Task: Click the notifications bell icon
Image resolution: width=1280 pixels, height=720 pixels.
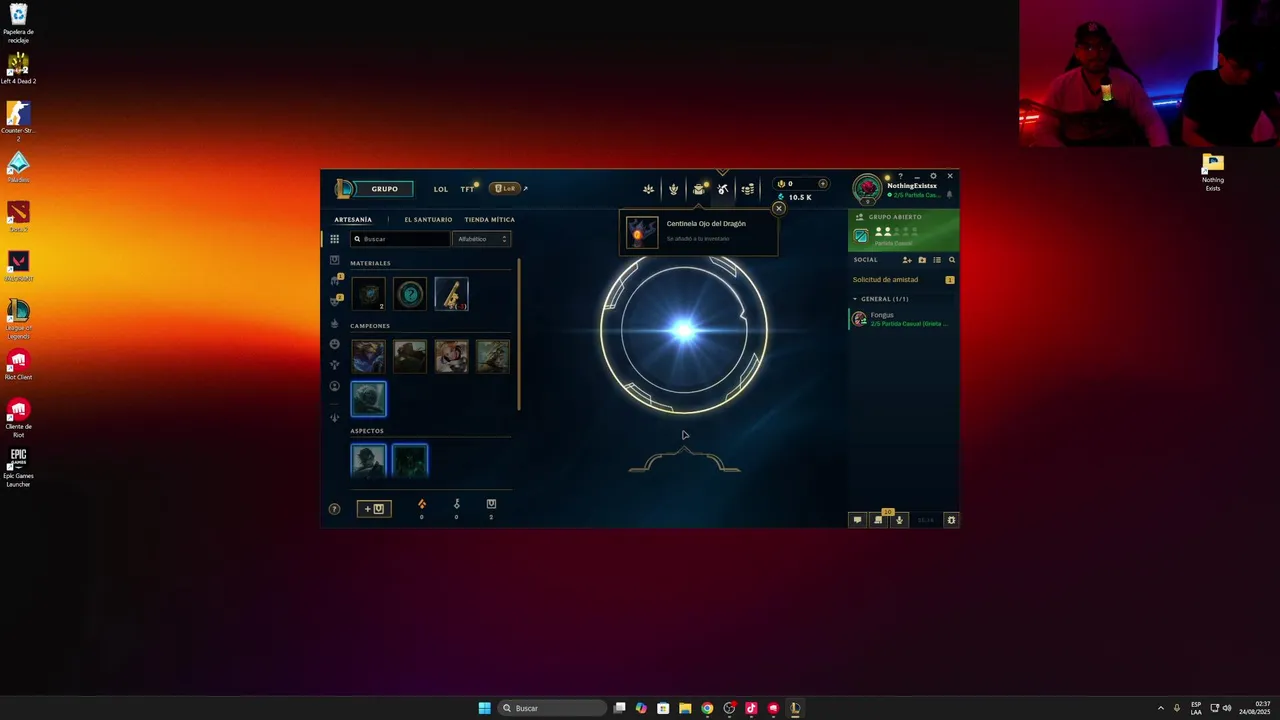Action: pyautogui.click(x=949, y=195)
